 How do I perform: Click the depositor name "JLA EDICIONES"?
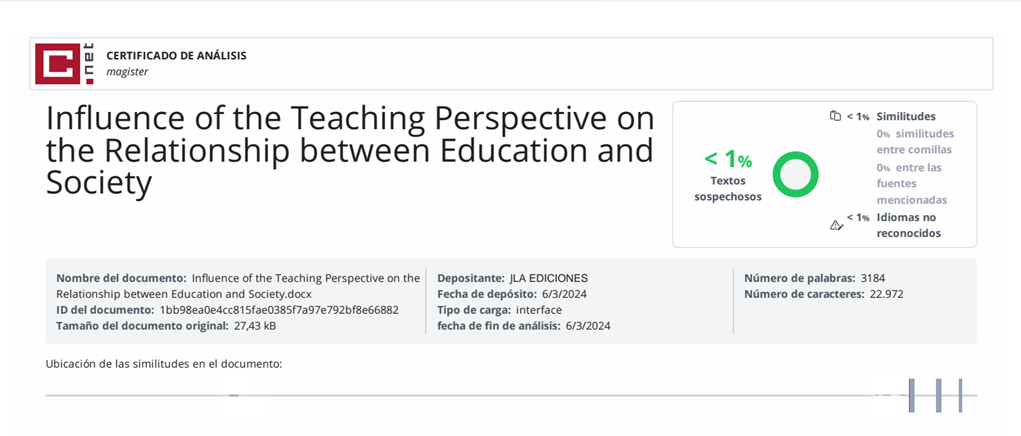click(548, 278)
